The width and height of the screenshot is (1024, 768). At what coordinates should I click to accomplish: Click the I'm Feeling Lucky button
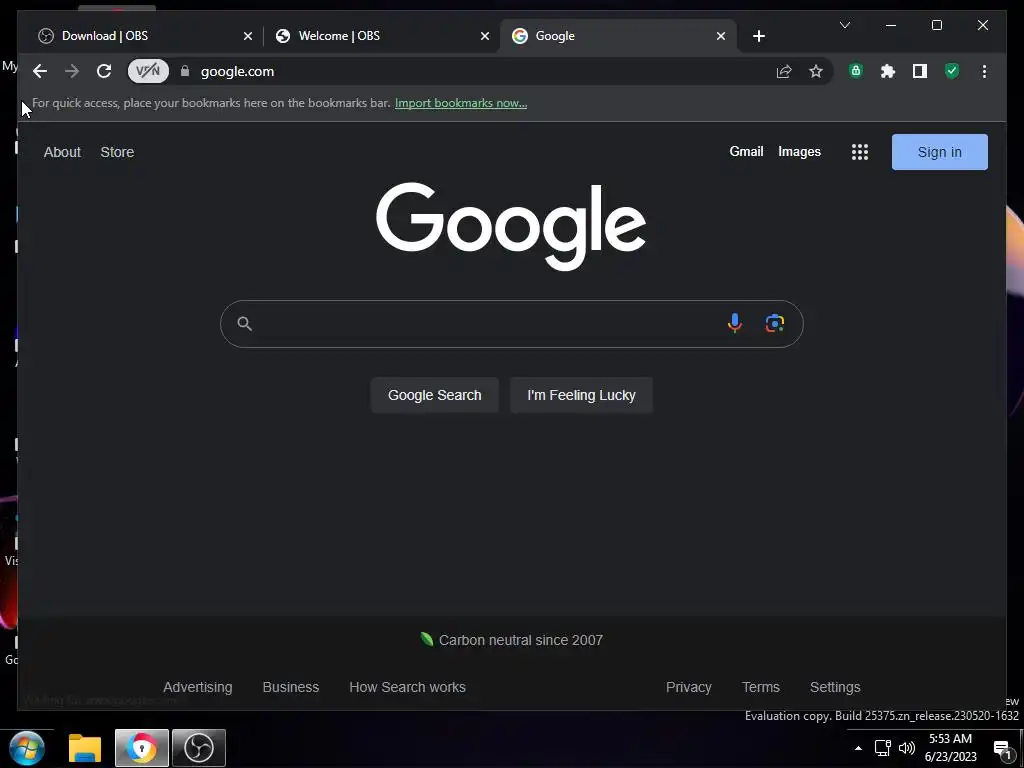pyautogui.click(x=581, y=395)
